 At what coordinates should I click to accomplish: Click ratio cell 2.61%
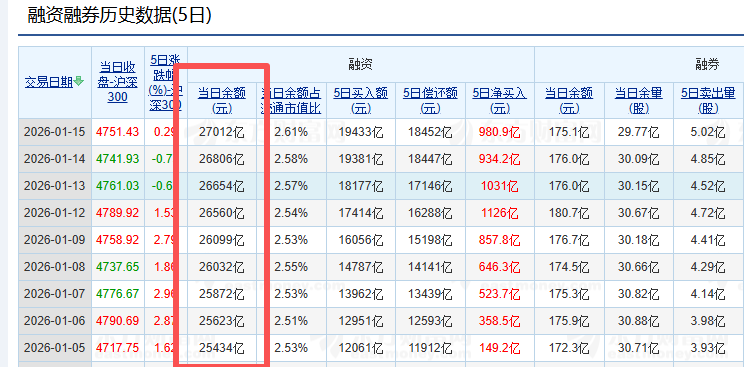[291, 132]
